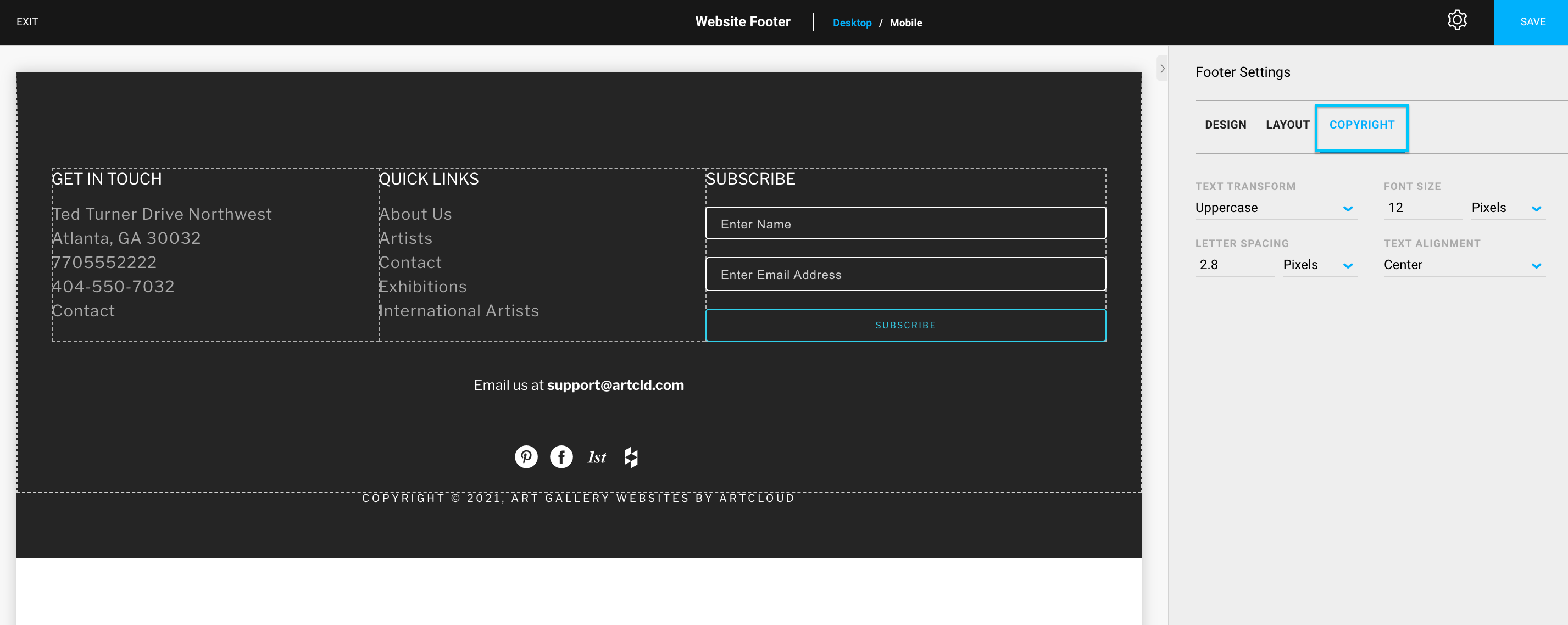Switch to Mobile preview

pyautogui.click(x=906, y=23)
